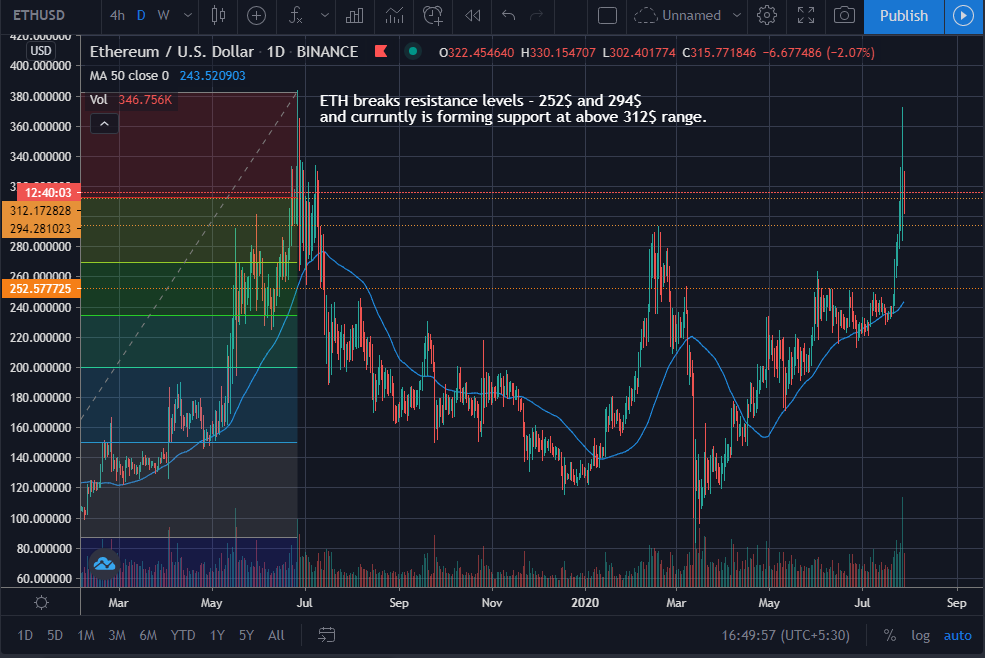
Task: Click the compare or add symbol icon
Action: (x=257, y=15)
